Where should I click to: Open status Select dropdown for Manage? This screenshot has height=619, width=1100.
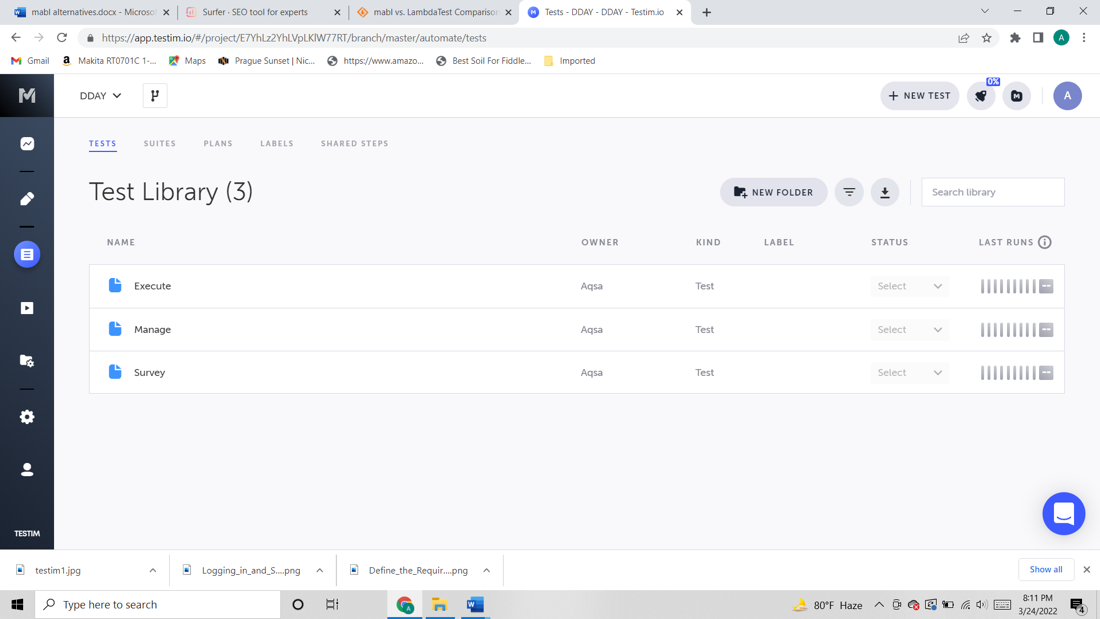point(909,330)
